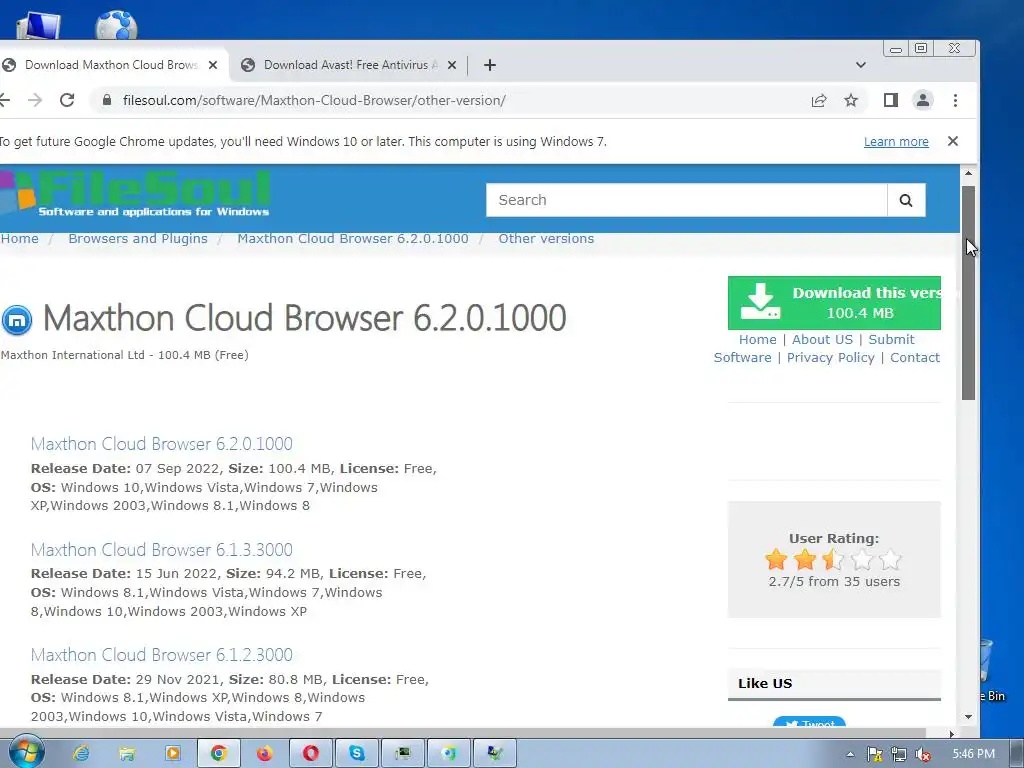Show hidden tray icons arrow

click(x=850, y=754)
